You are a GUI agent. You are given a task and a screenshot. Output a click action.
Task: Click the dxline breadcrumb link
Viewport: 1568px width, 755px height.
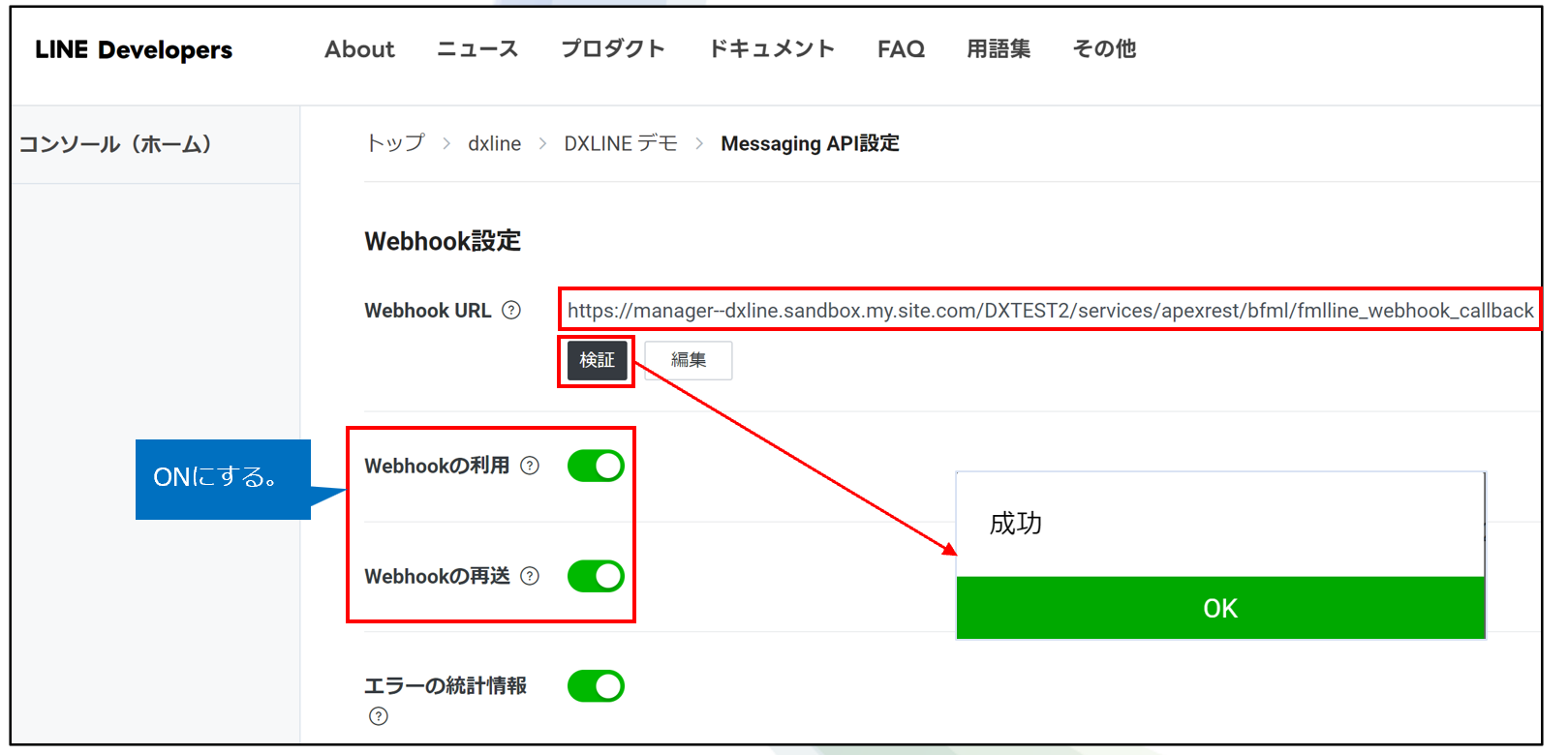click(494, 143)
